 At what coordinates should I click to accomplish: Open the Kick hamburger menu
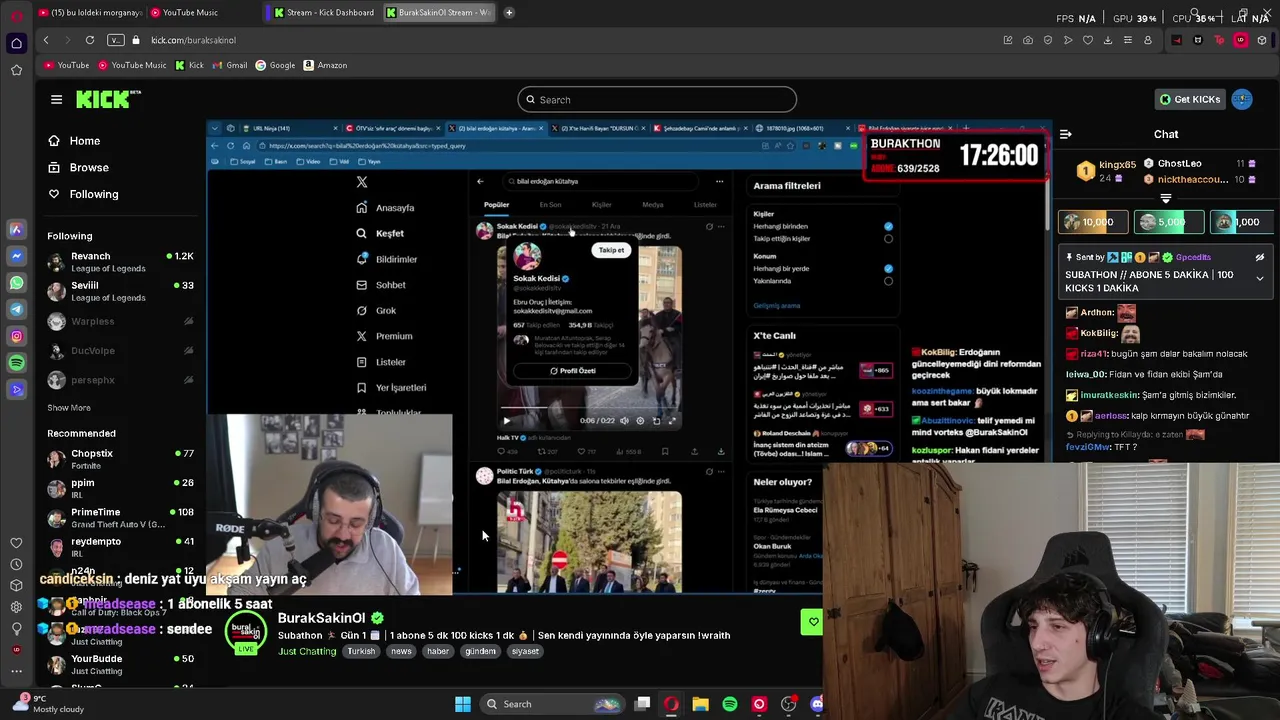tap(56, 99)
